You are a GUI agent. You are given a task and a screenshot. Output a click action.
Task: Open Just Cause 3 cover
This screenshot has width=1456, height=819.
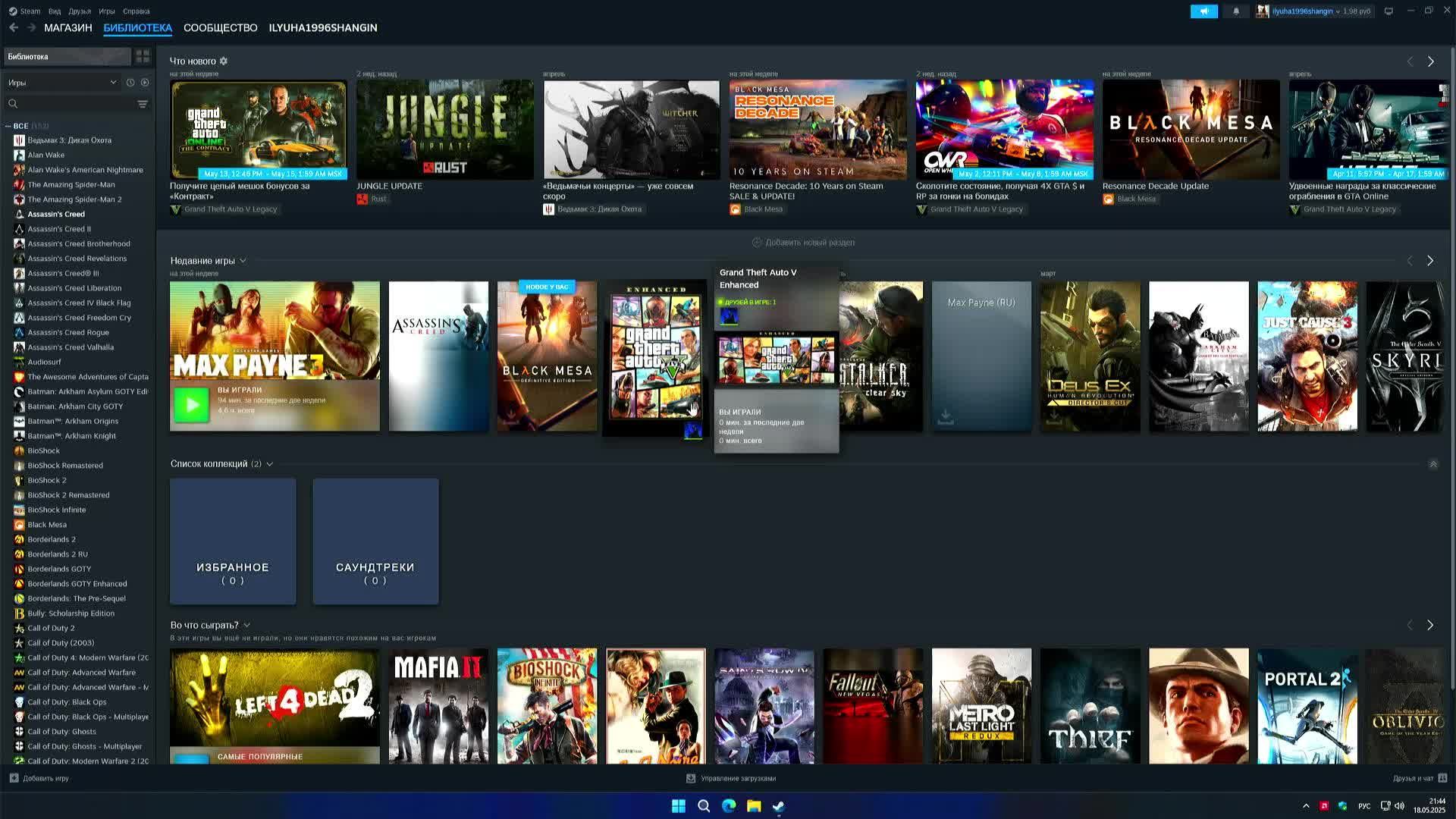pyautogui.click(x=1307, y=356)
